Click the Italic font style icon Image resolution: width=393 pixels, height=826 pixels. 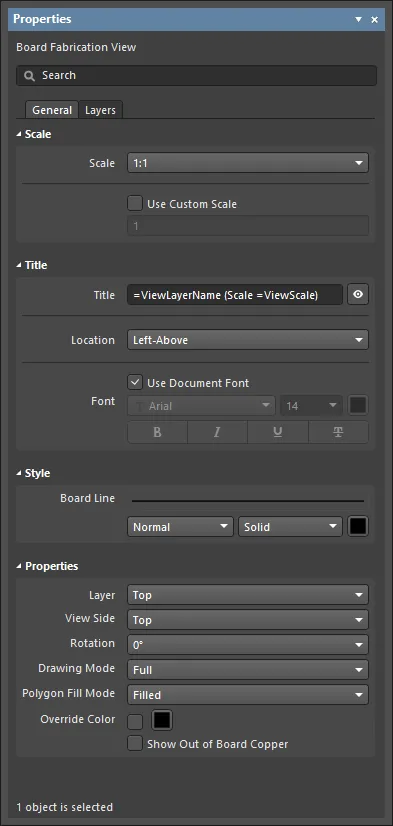point(217,432)
